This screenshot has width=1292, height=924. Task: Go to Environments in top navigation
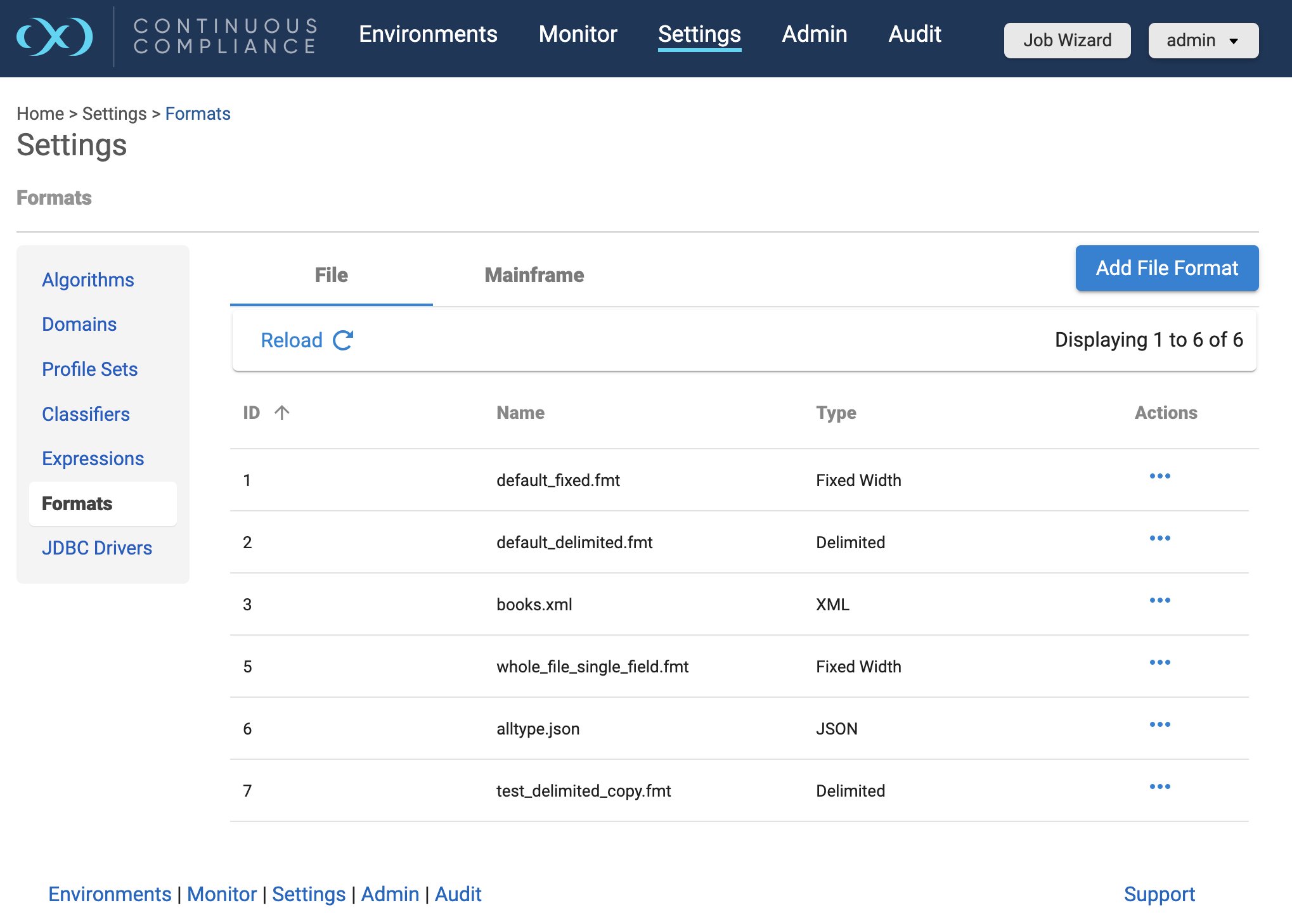pos(428,34)
